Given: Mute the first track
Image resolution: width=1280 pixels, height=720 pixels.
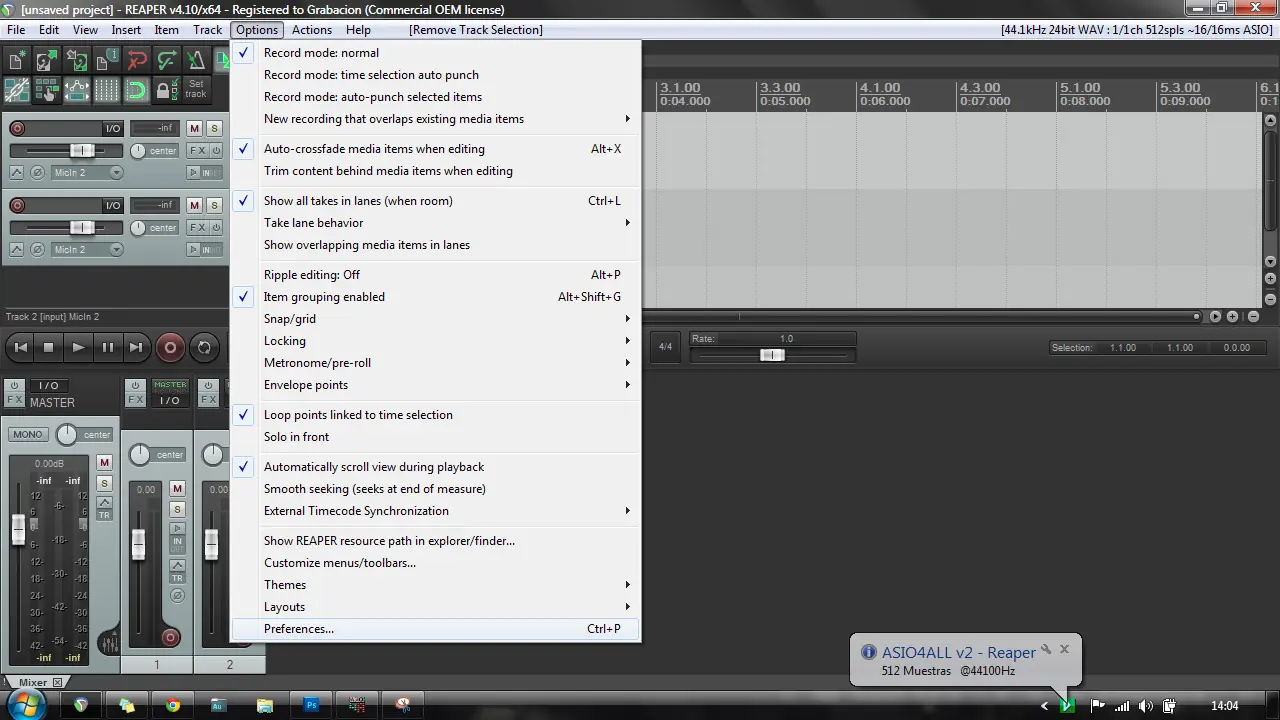Looking at the screenshot, I should click(194, 129).
